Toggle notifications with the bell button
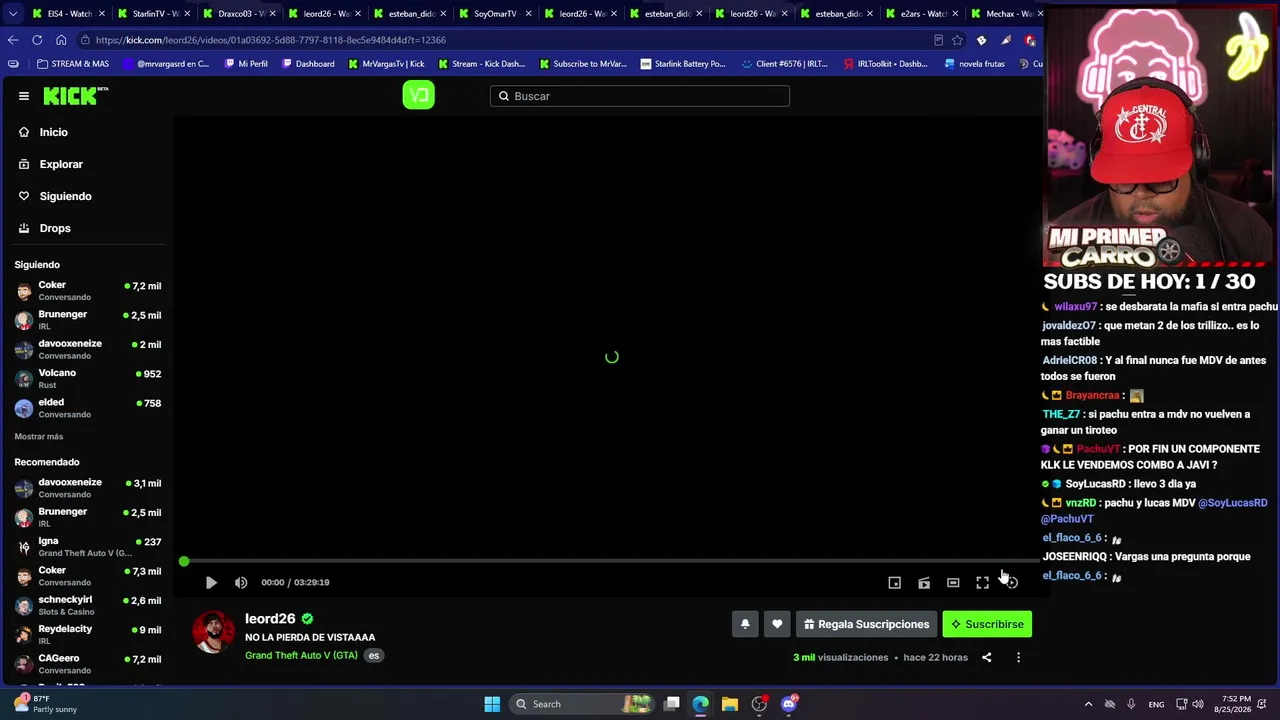The width and height of the screenshot is (1280, 720). coord(745,624)
